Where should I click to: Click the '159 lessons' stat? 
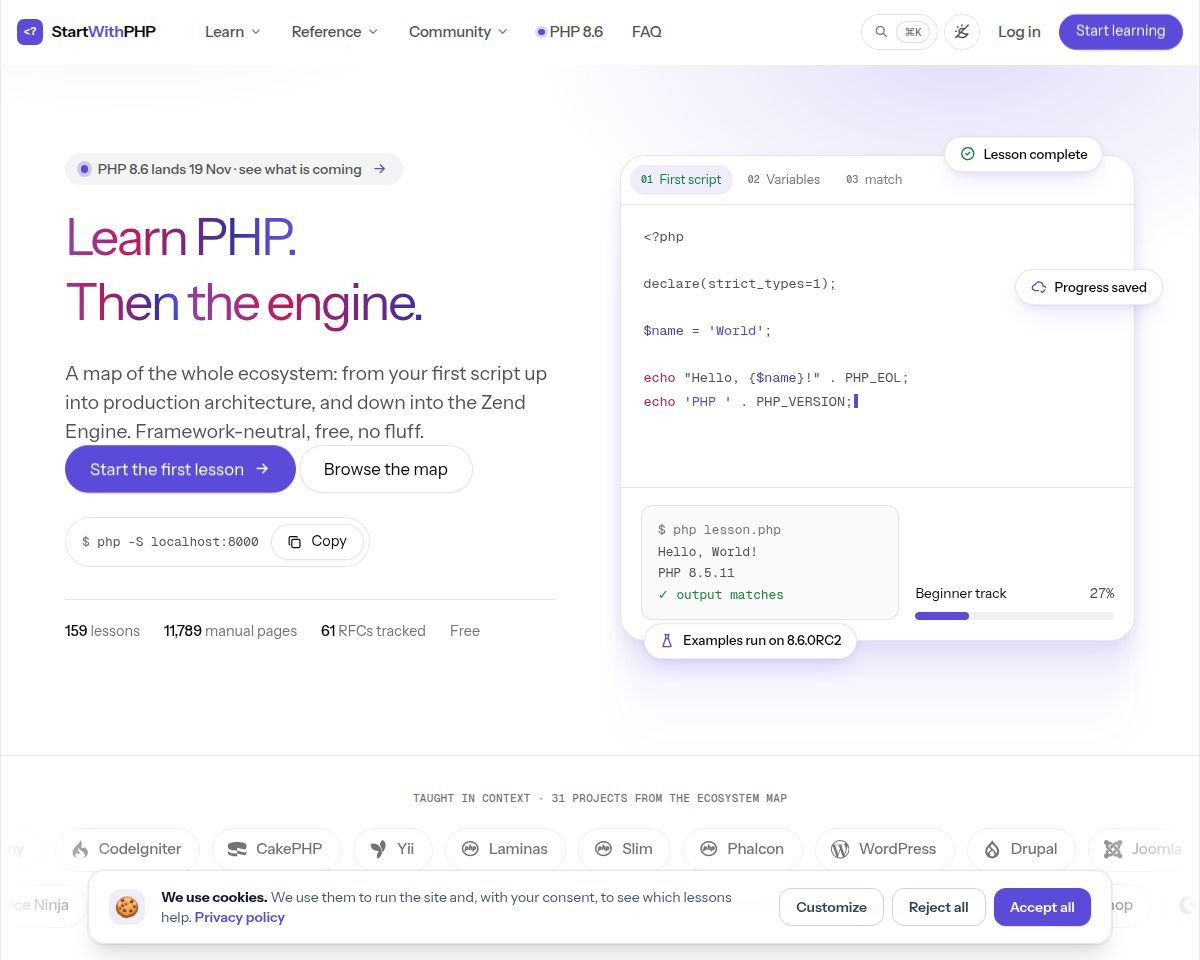tap(102, 631)
